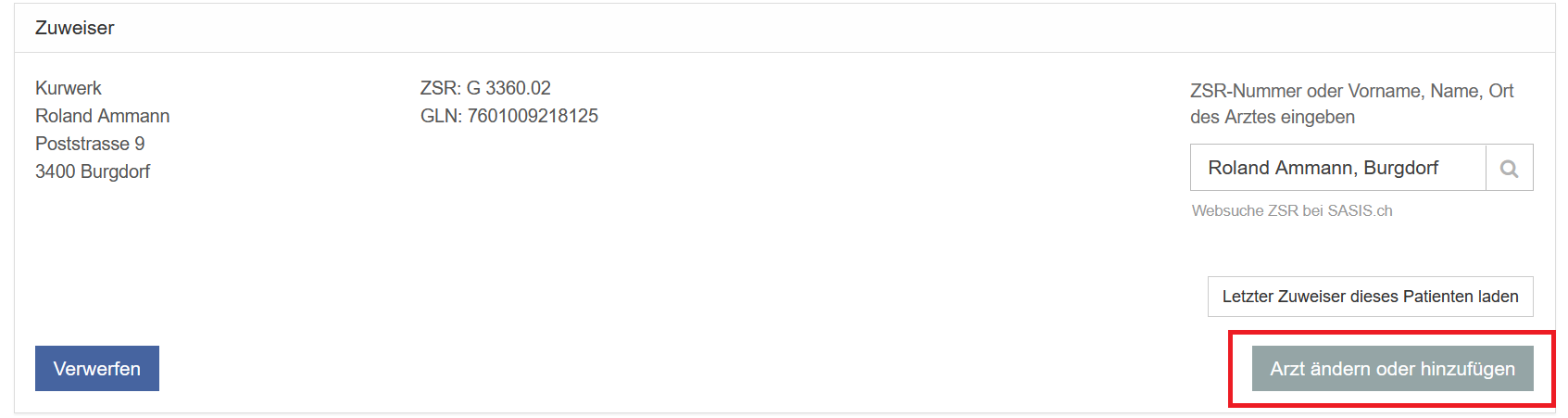
Task: Click the word hinzufügen on the grey button
Action: click(x=1467, y=369)
